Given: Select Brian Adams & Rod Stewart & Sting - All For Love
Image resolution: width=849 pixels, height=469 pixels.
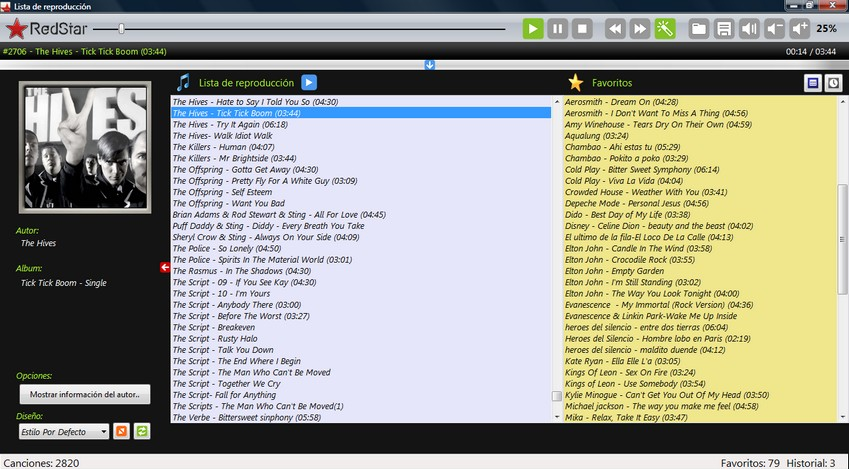Looking at the screenshot, I should click(x=361, y=214).
